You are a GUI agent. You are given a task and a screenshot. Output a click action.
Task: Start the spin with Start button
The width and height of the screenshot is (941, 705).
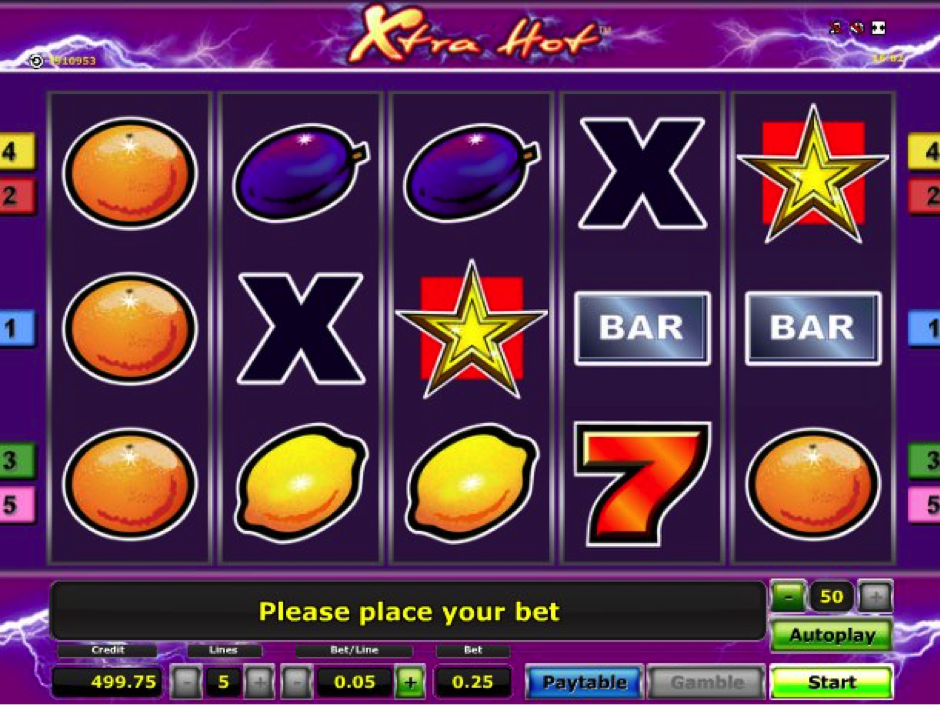click(x=831, y=682)
